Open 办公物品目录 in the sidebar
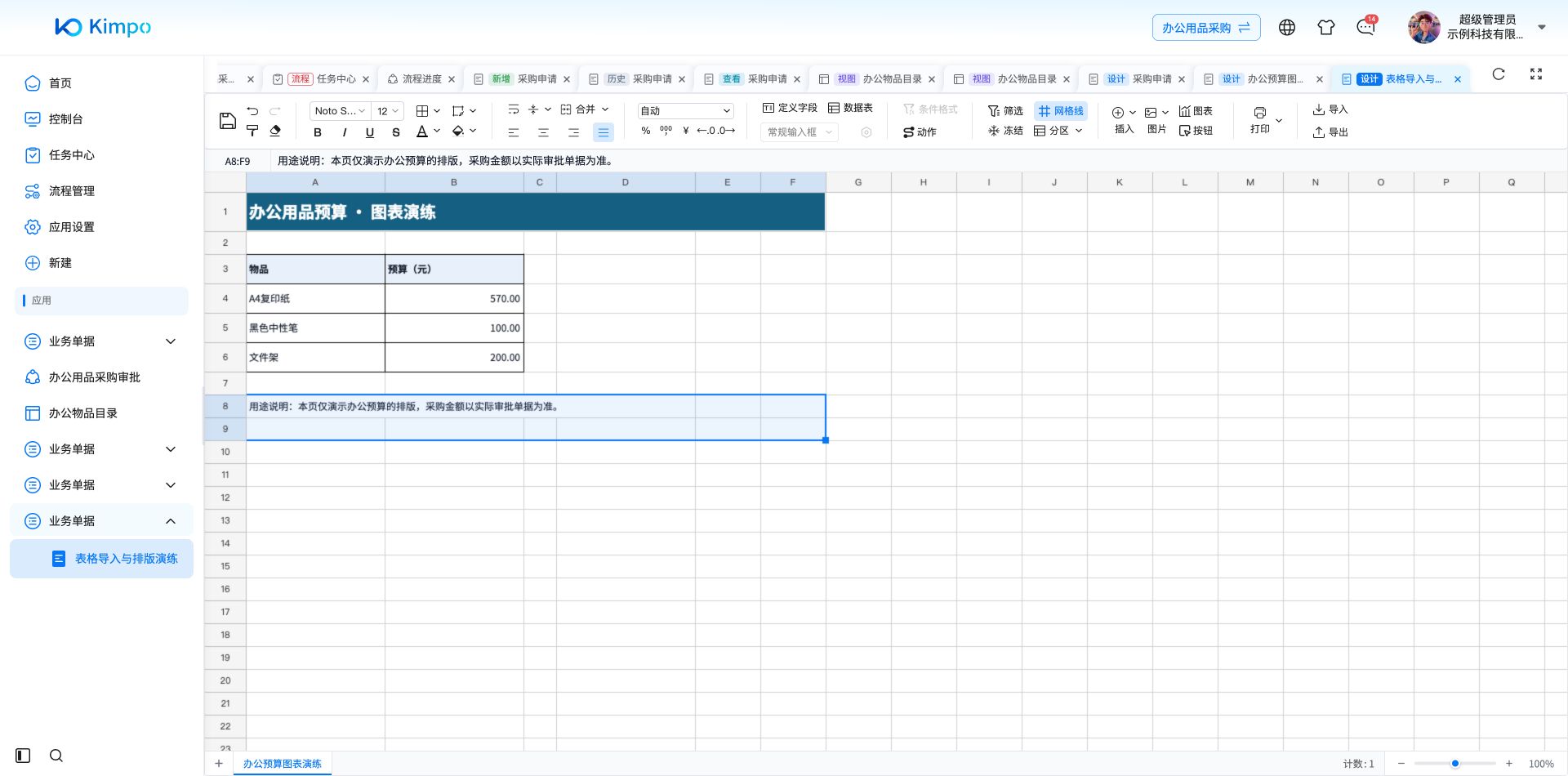Viewport: 1568px width, 776px height. 82,413
